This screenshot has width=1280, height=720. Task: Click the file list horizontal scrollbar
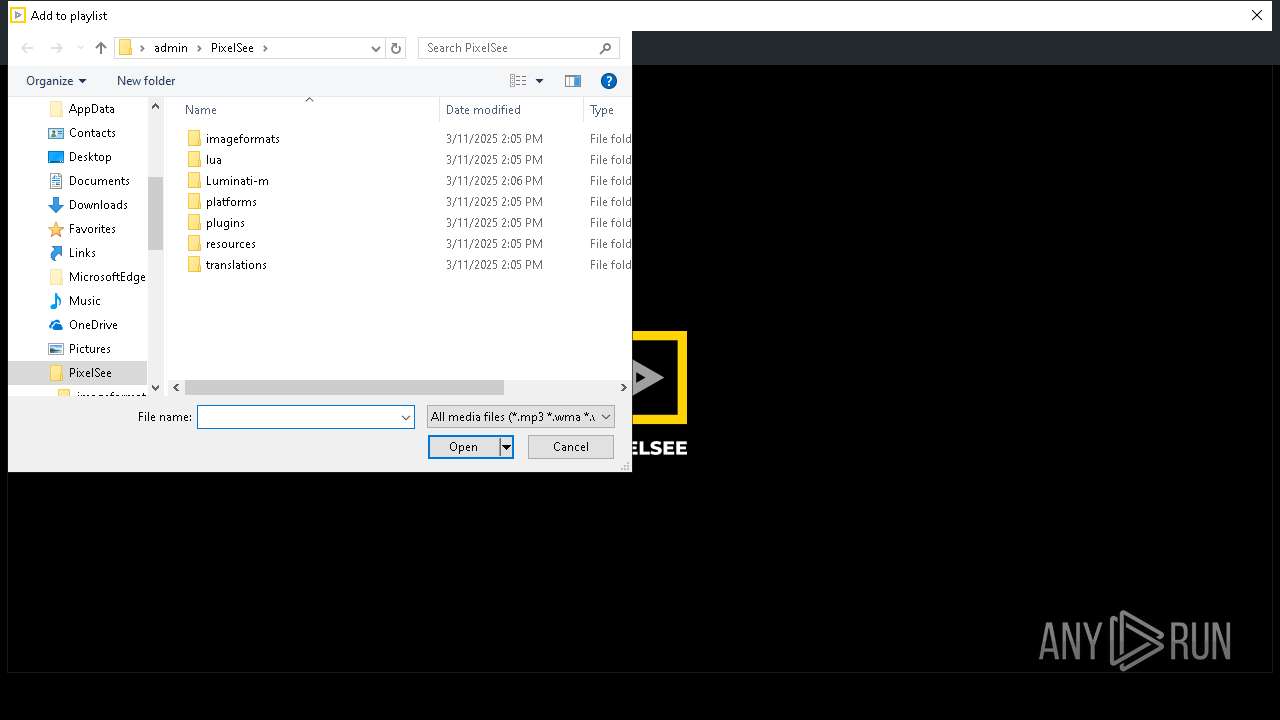click(344, 387)
